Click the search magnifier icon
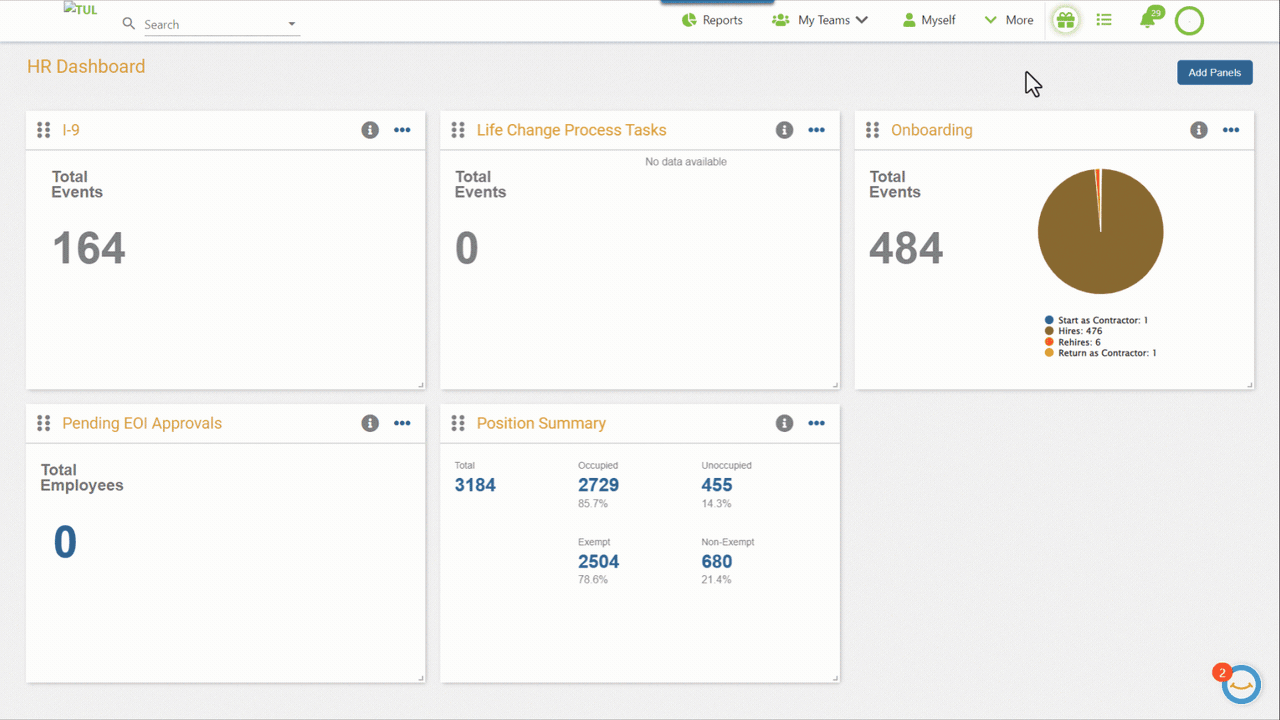This screenshot has height=720, width=1280. click(x=128, y=23)
